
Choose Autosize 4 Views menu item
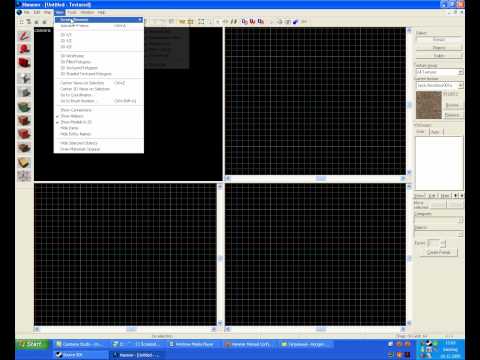click(x=99, y=26)
